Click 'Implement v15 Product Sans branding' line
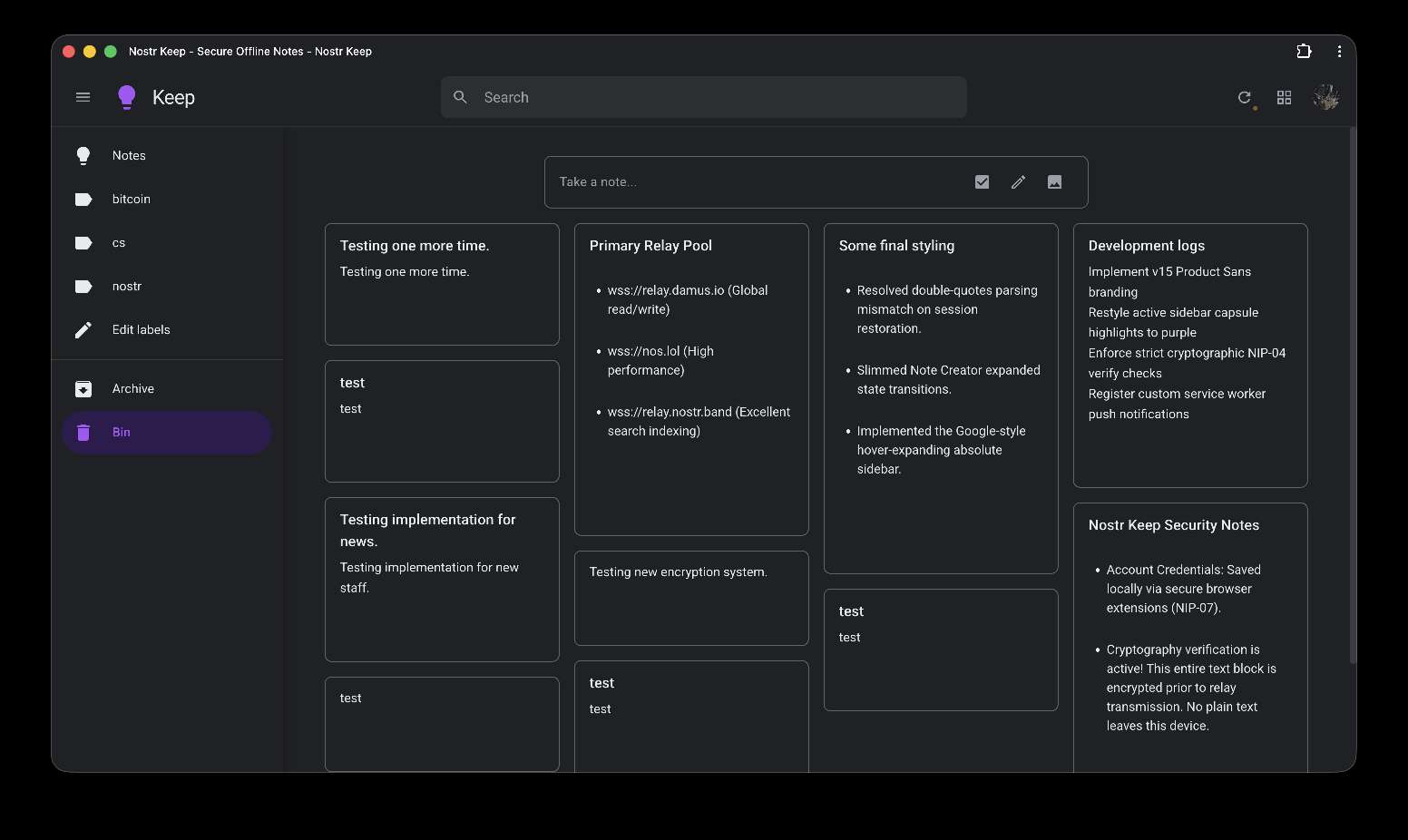 point(1169,282)
